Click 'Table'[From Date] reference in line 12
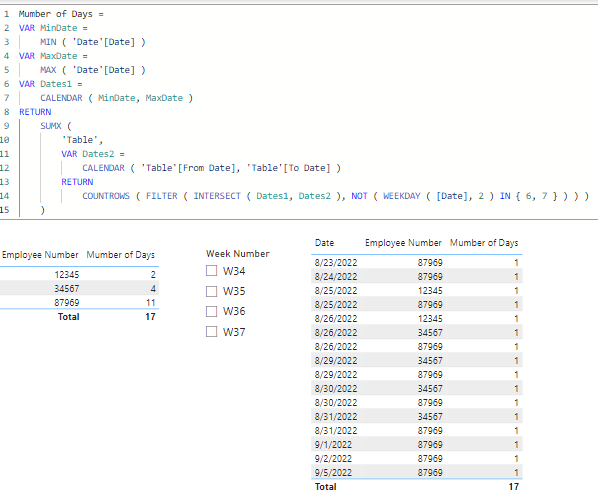The image size is (598, 496). (x=188, y=168)
